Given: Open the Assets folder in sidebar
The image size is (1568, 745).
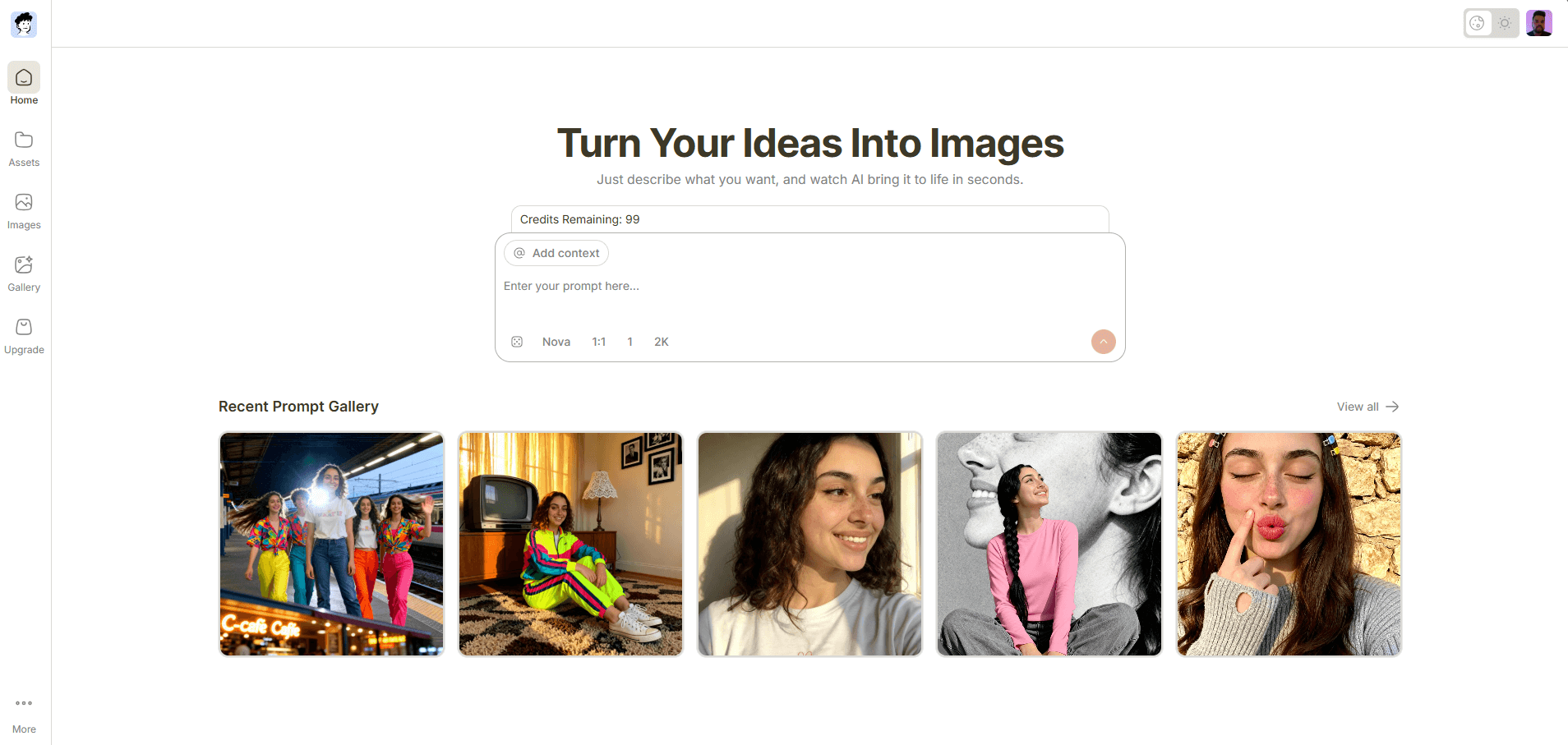Looking at the screenshot, I should 24,149.
